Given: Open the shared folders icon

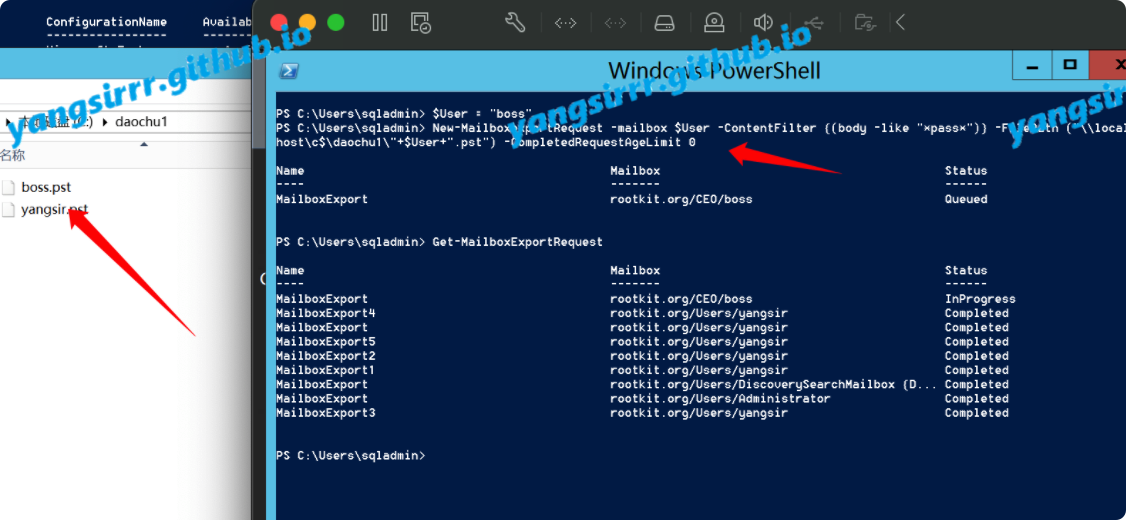Looking at the screenshot, I should [x=864, y=23].
